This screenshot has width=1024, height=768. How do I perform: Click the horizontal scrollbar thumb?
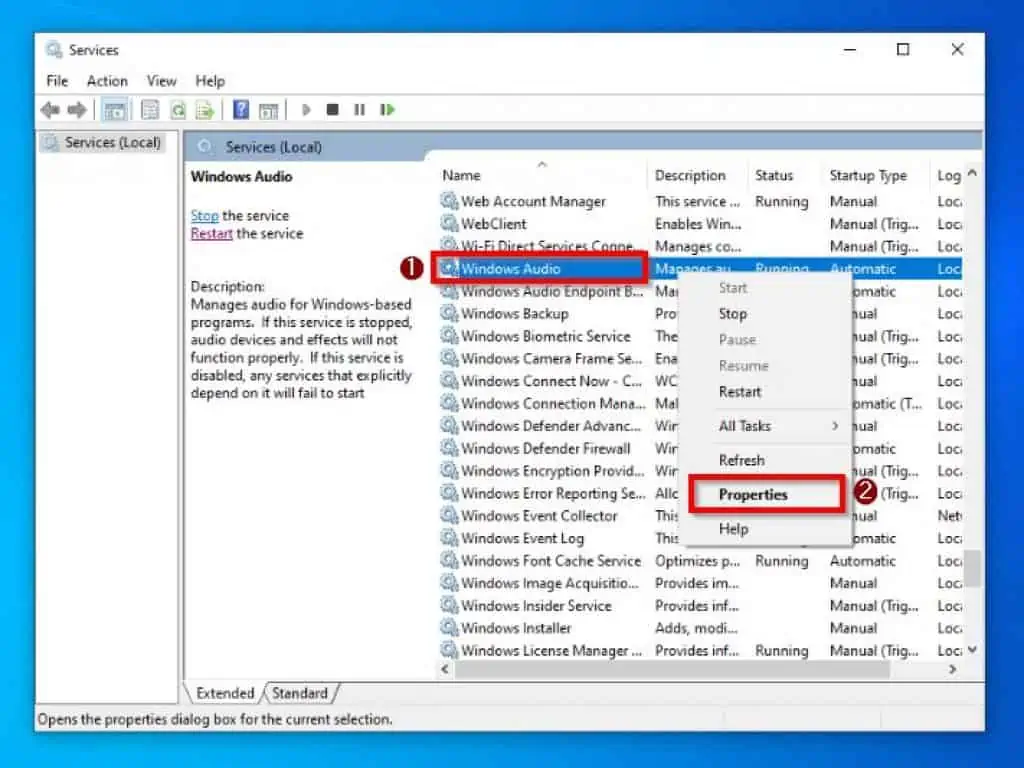click(x=673, y=669)
